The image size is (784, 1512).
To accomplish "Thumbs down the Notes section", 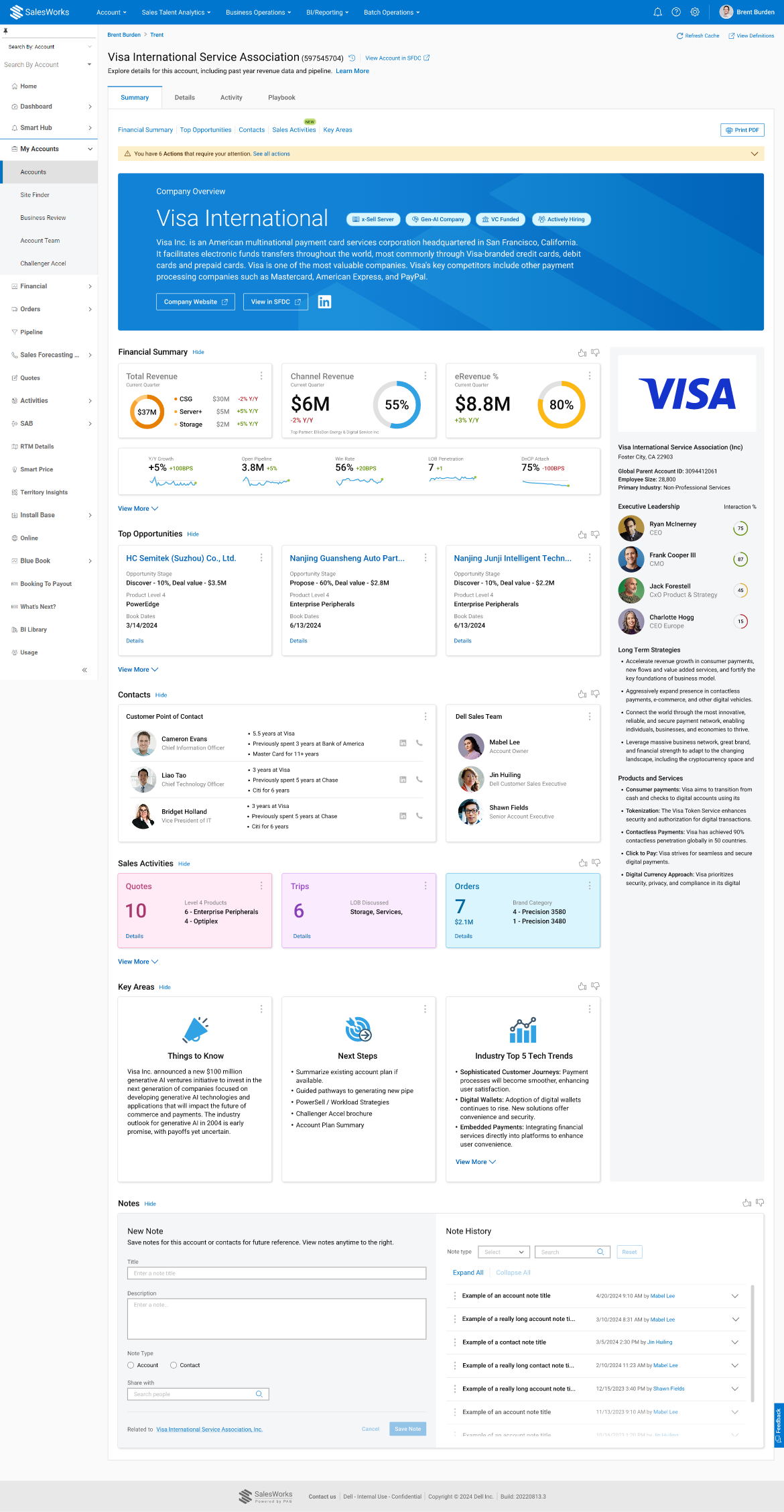I will click(760, 1203).
